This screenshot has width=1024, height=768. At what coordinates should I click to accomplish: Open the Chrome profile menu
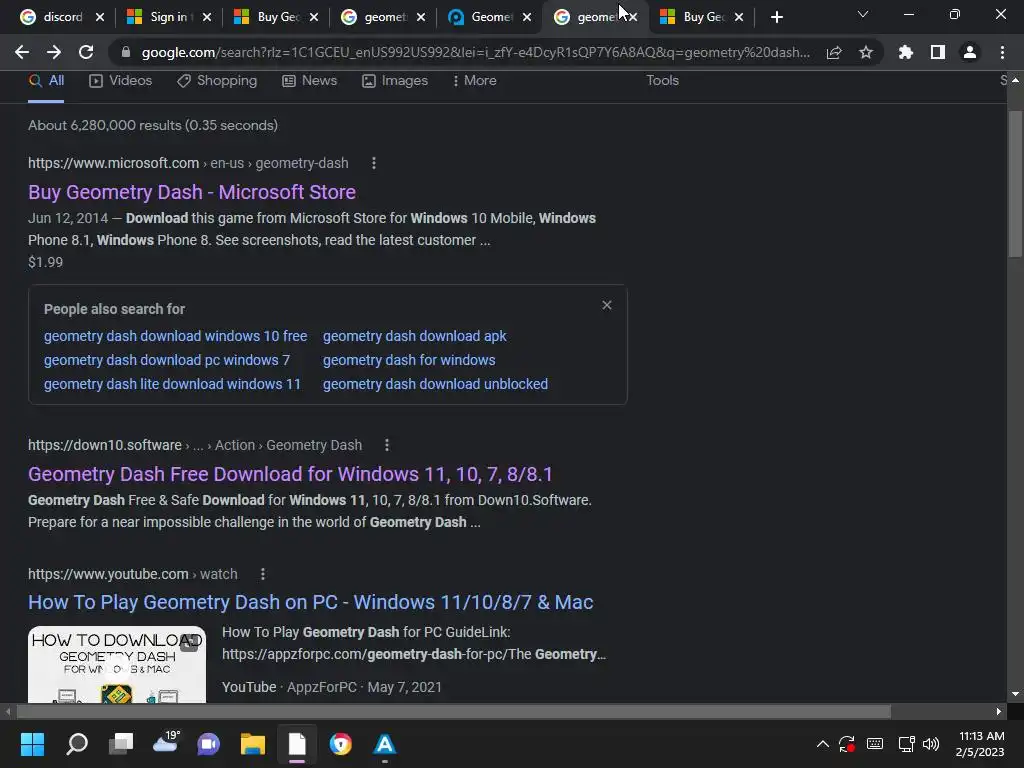coord(970,52)
